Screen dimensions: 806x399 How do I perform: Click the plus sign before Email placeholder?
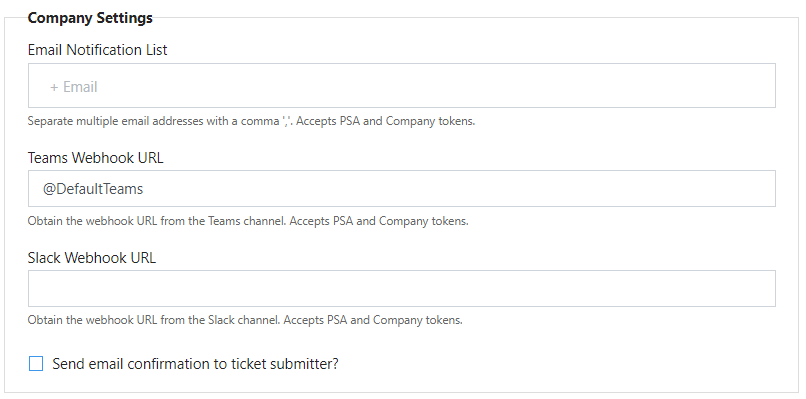tap(54, 87)
